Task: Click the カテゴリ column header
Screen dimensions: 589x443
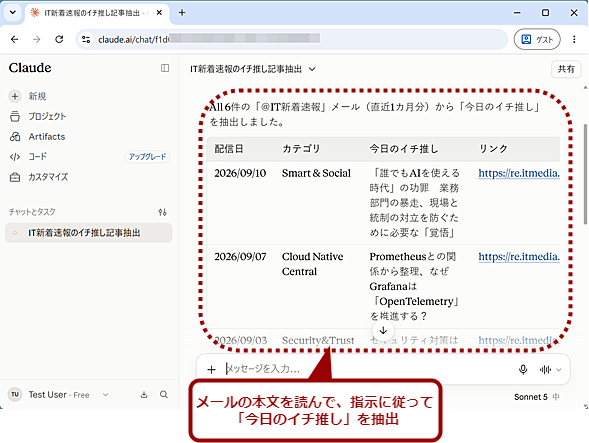Action: click(301, 149)
